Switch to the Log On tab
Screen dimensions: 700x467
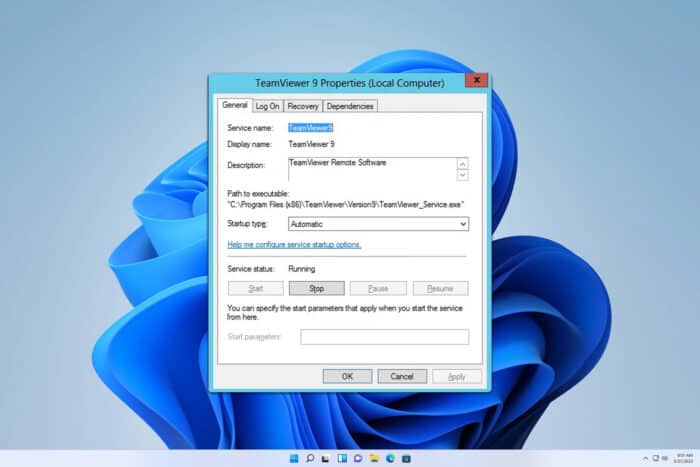[267, 106]
